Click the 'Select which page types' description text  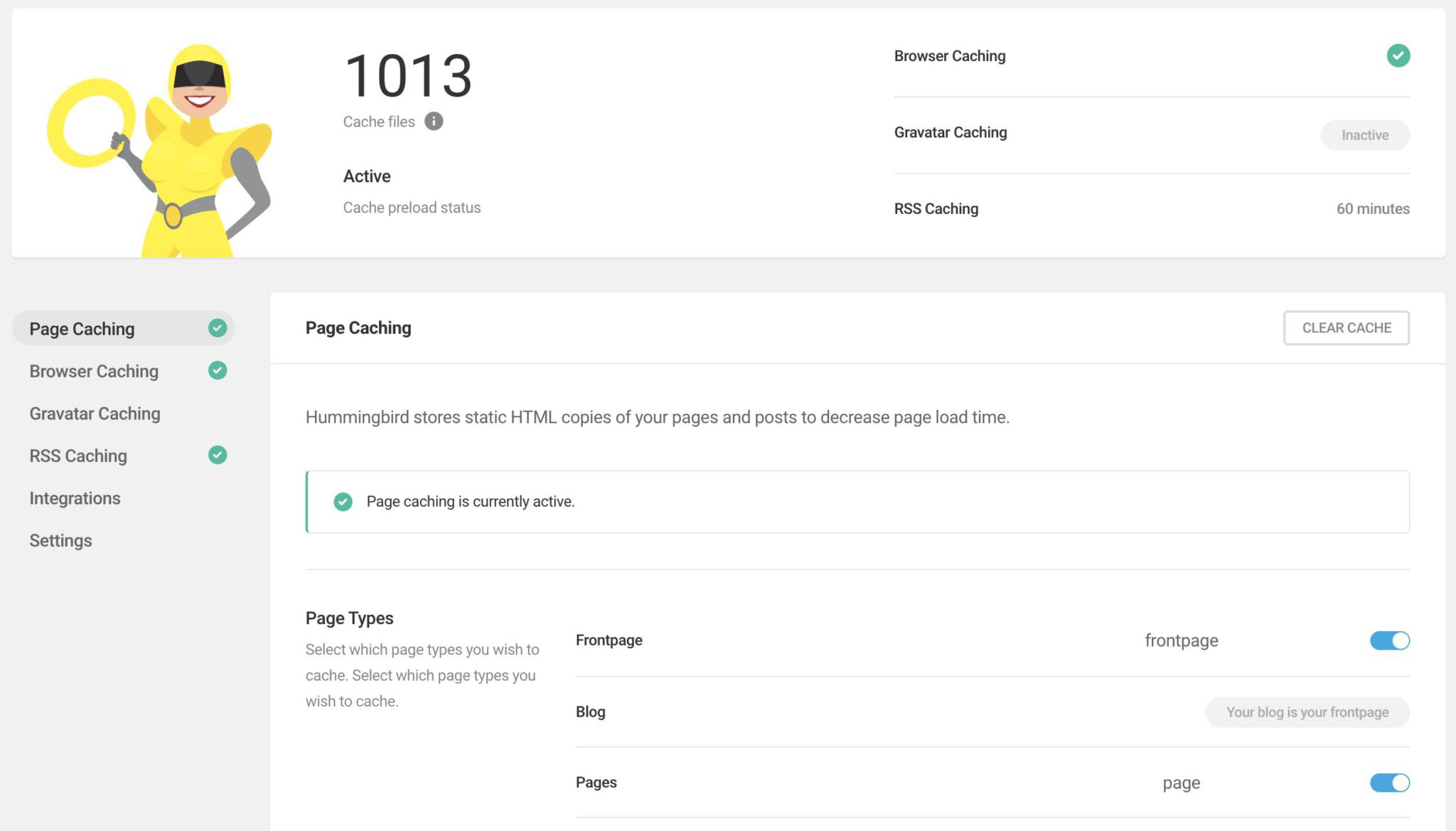coord(423,675)
